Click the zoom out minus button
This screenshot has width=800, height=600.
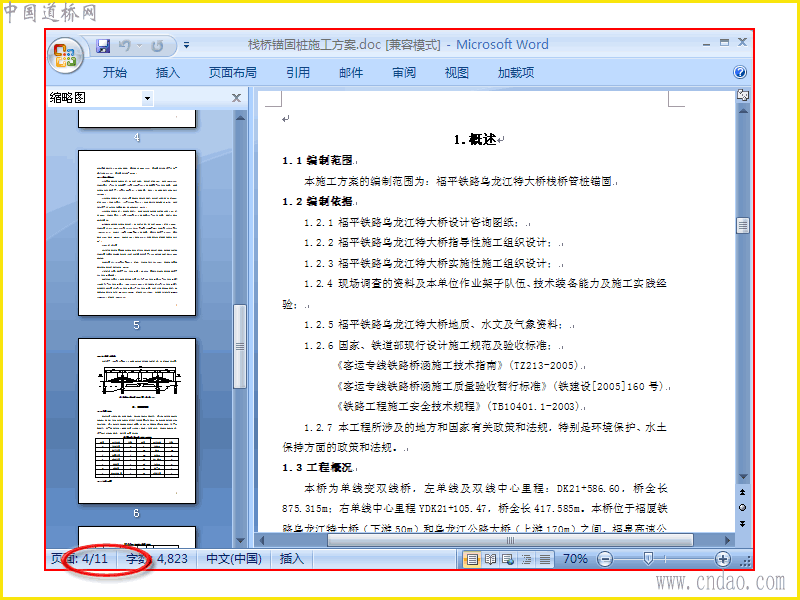605,559
